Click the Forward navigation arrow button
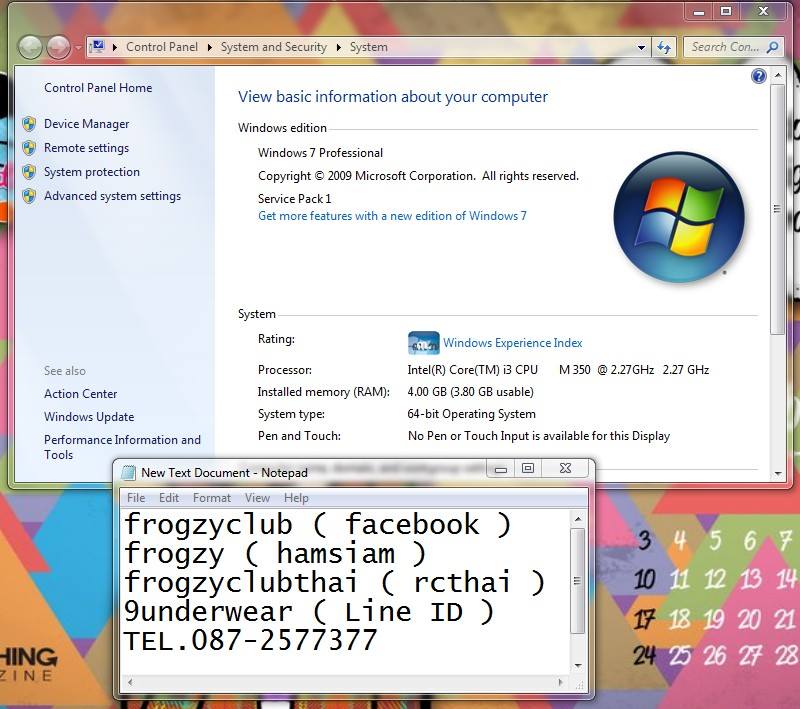This screenshot has width=800, height=709. 58,47
